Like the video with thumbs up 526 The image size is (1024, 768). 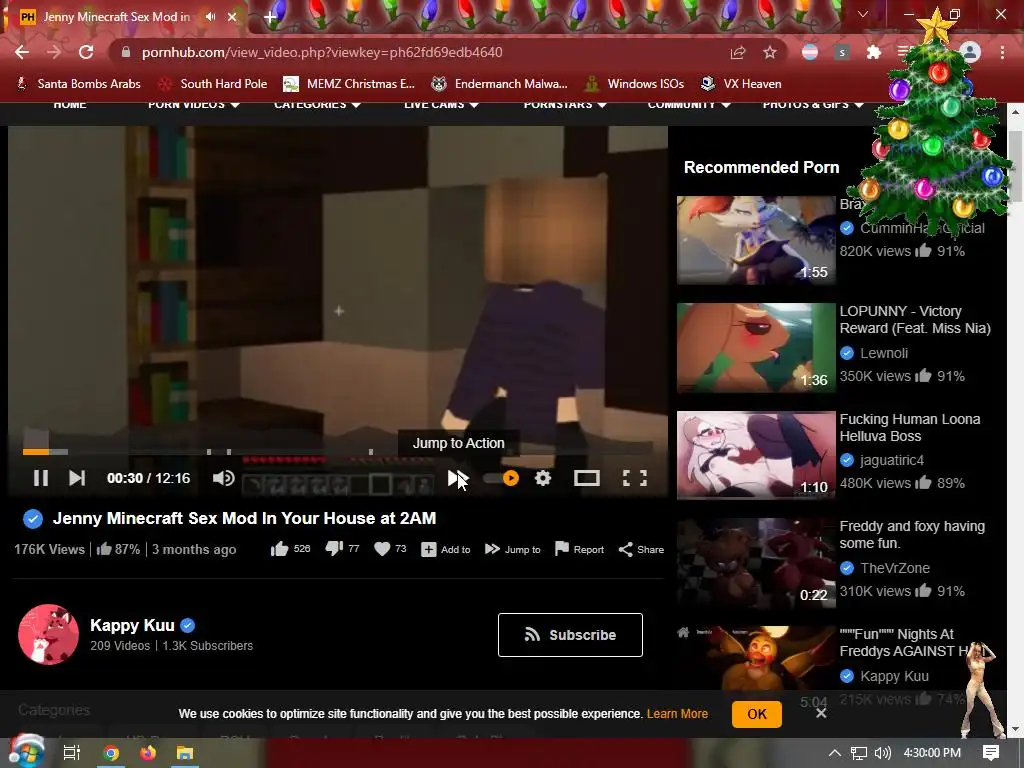[x=291, y=549]
